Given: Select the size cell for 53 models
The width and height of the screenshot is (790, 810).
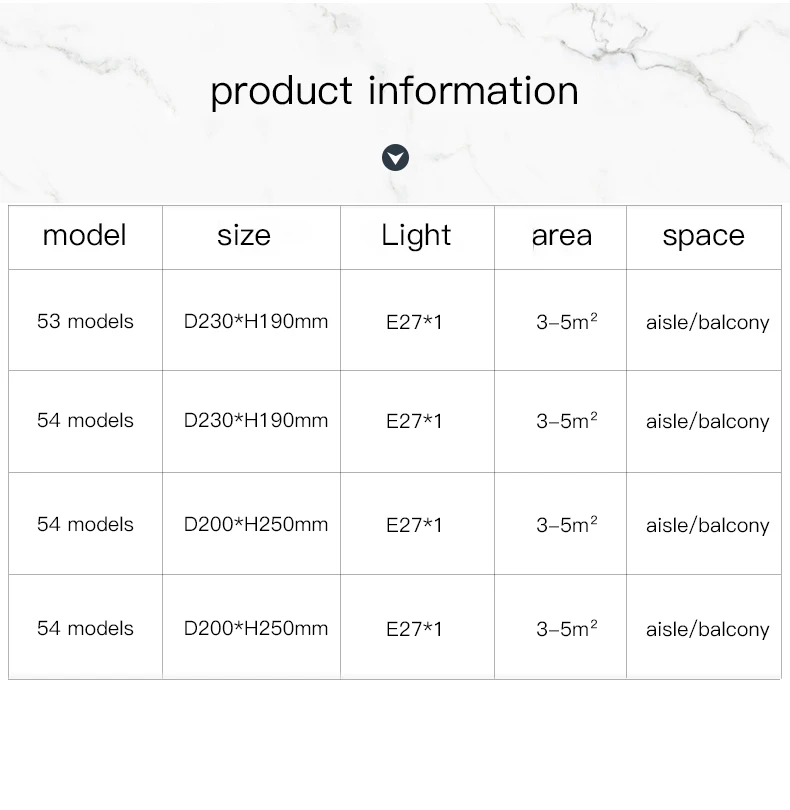Looking at the screenshot, I should point(256,322).
